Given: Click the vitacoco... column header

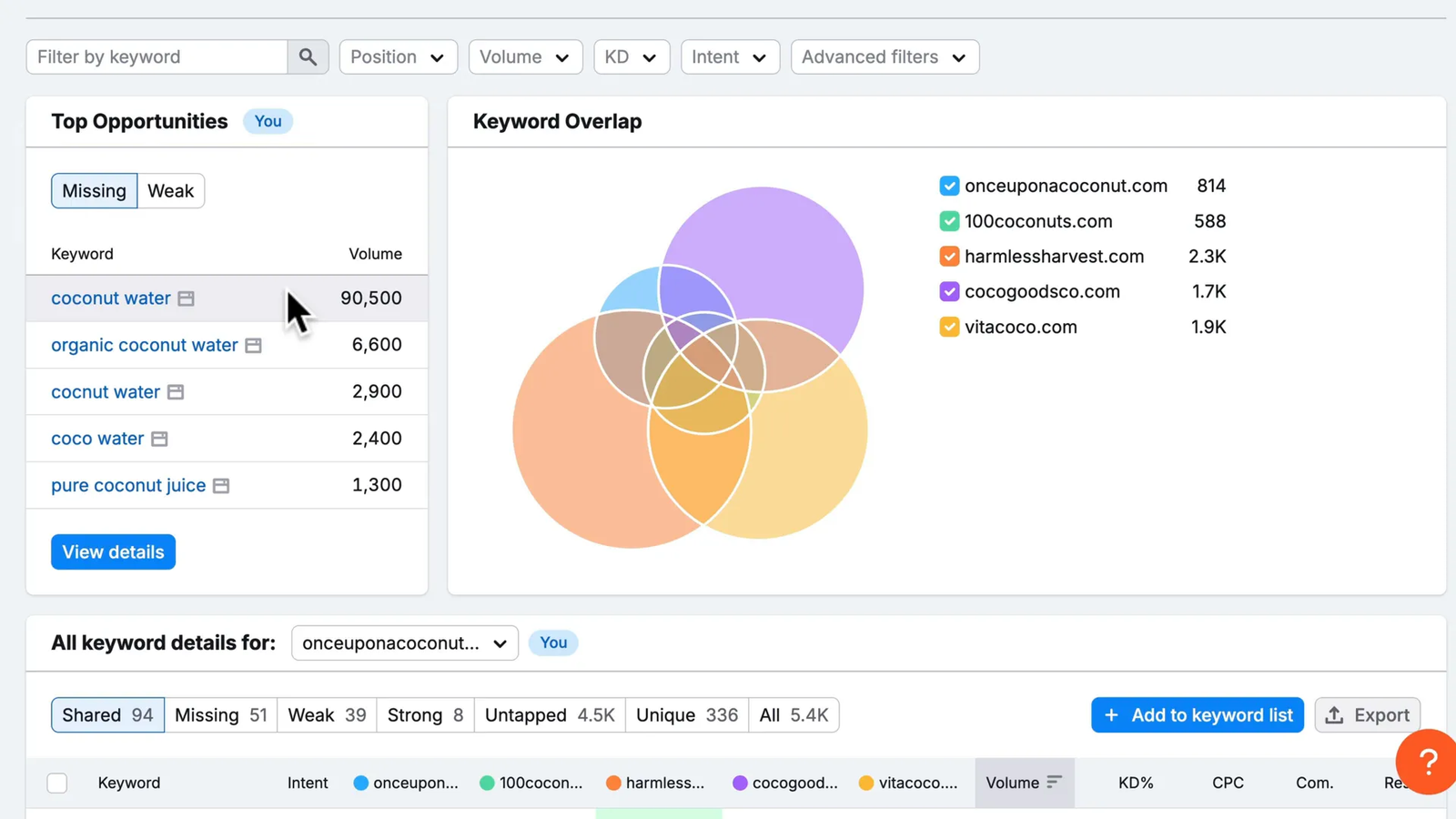Looking at the screenshot, I should (x=908, y=783).
